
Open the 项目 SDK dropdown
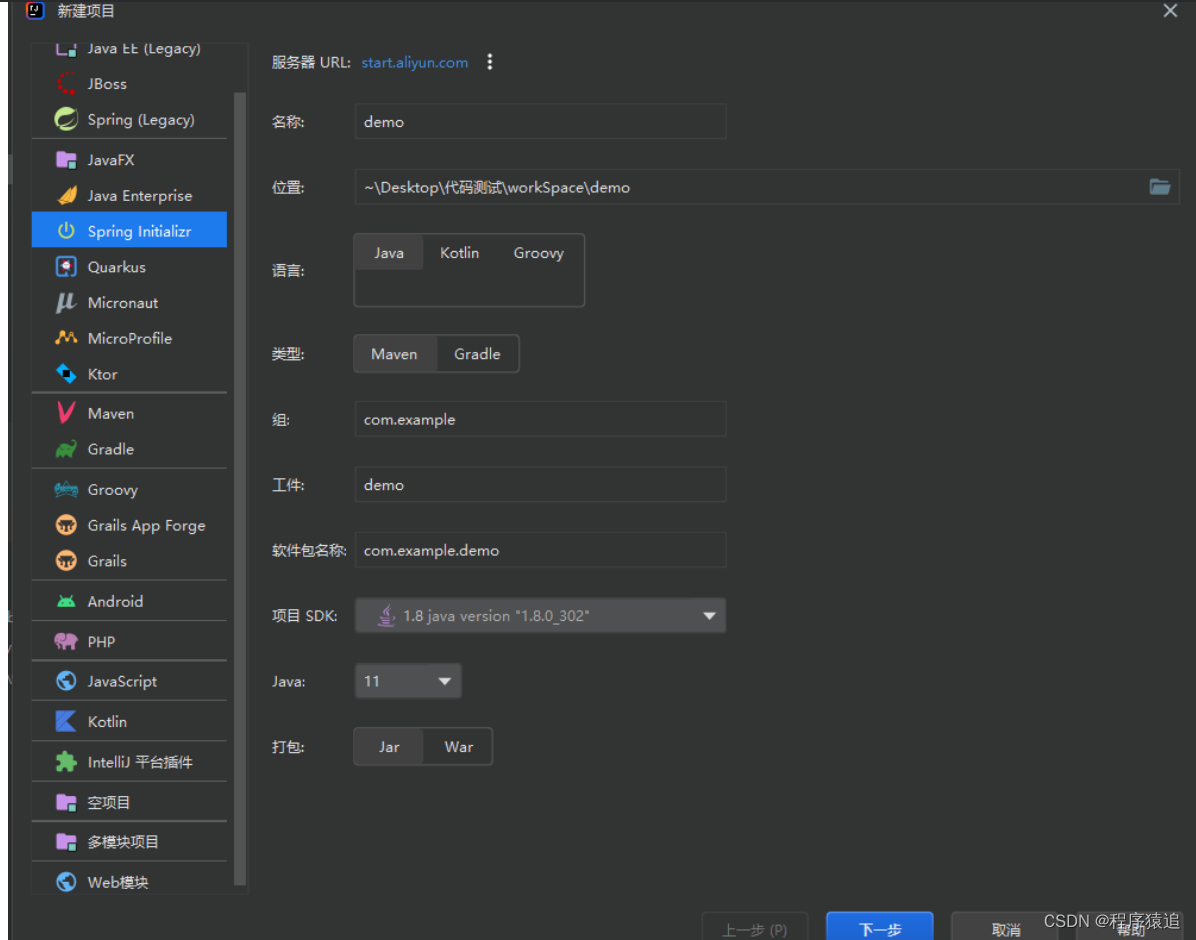point(540,616)
